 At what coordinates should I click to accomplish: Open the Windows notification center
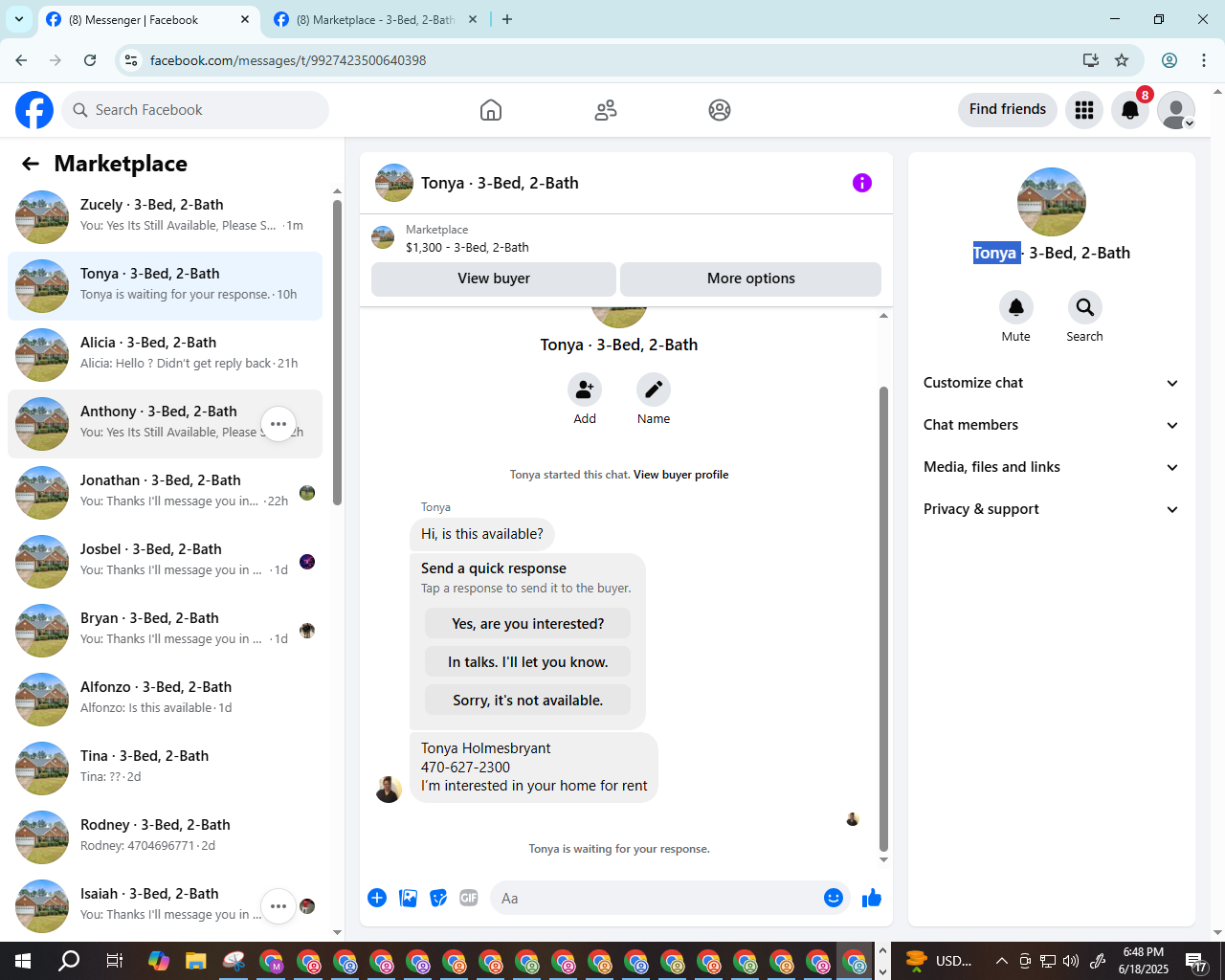(1196, 961)
